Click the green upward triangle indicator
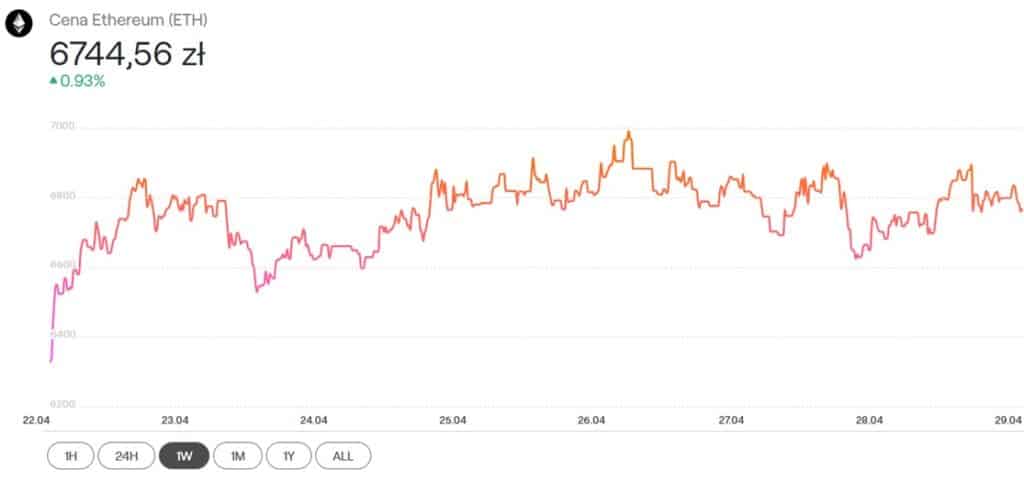Image resolution: width=1024 pixels, height=483 pixels. tap(54, 81)
